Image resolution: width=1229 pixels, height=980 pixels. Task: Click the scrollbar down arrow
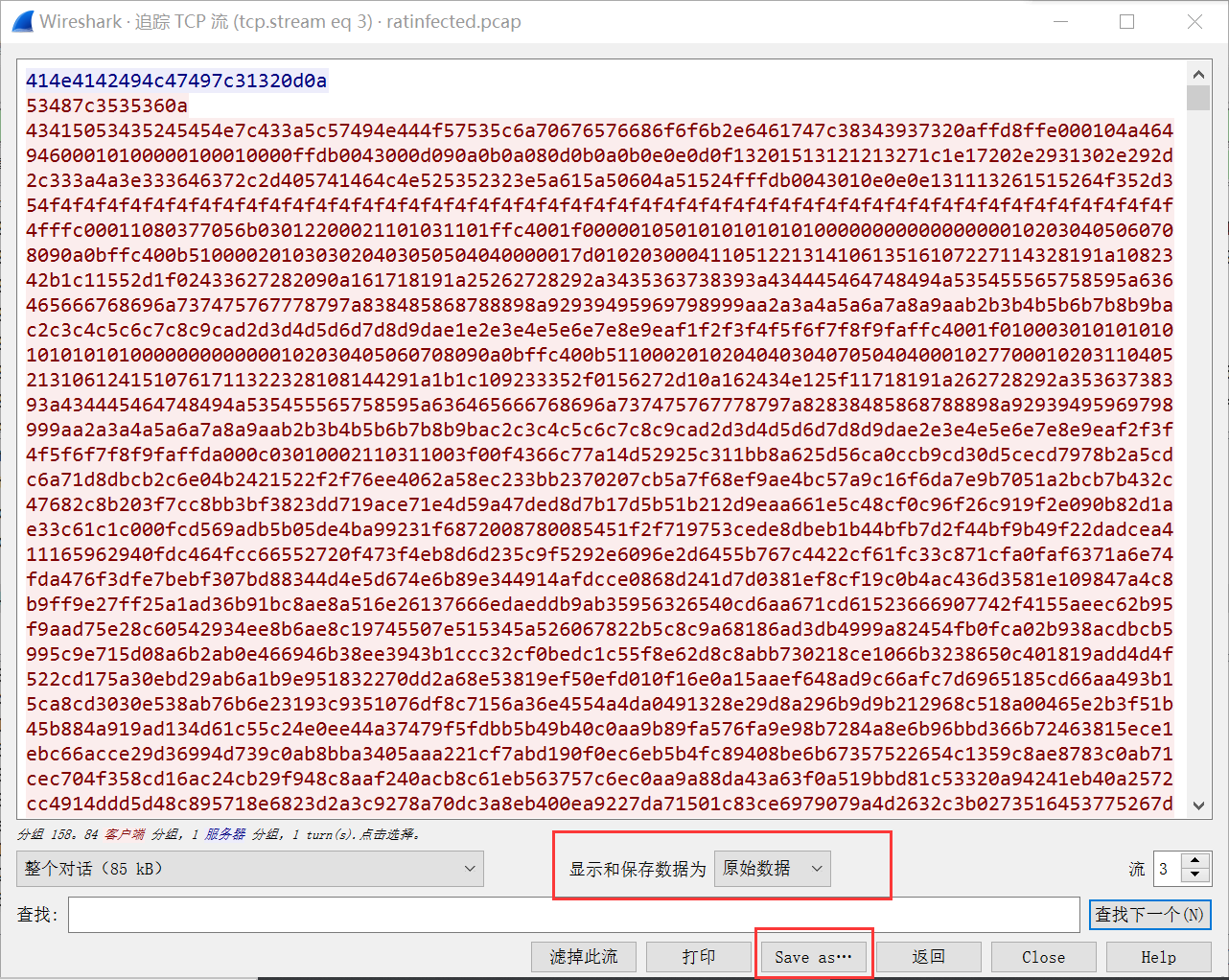pos(1198,805)
